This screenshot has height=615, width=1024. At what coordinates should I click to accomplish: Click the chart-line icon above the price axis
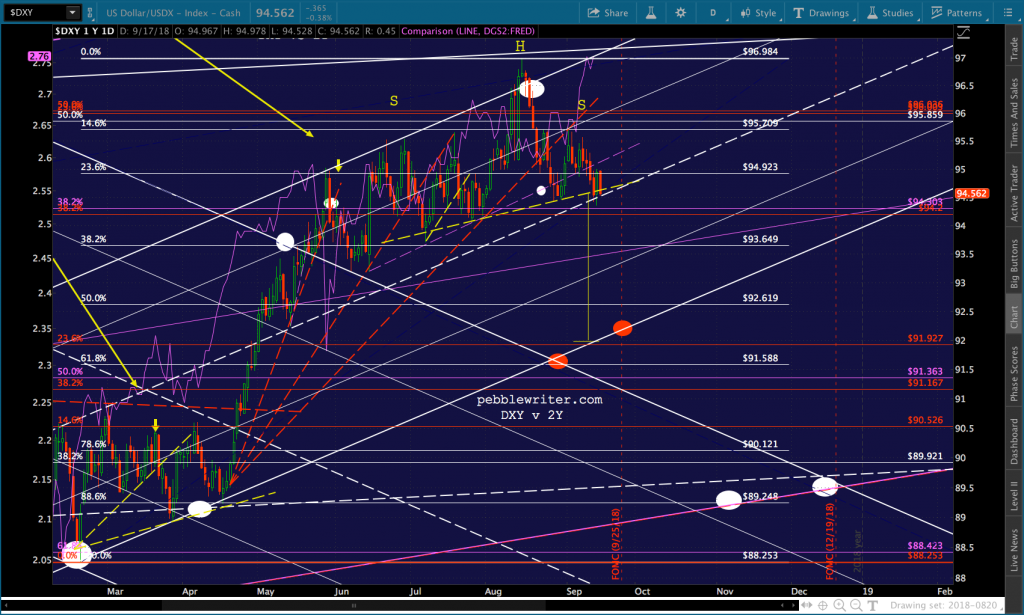pyautogui.click(x=963, y=32)
